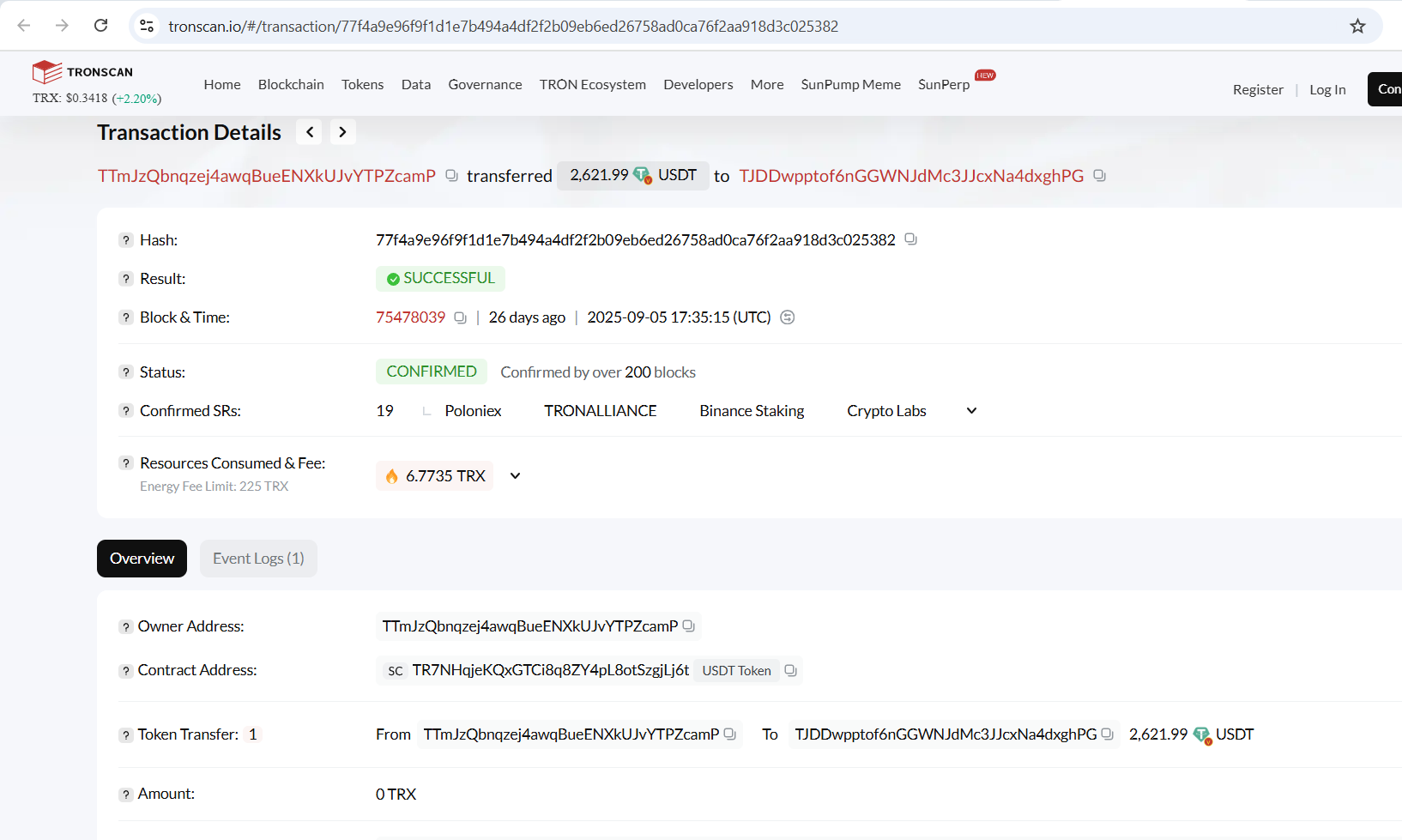Click the TRONALLIANCE SR name
This screenshot has height=840, width=1402.
tap(601, 411)
